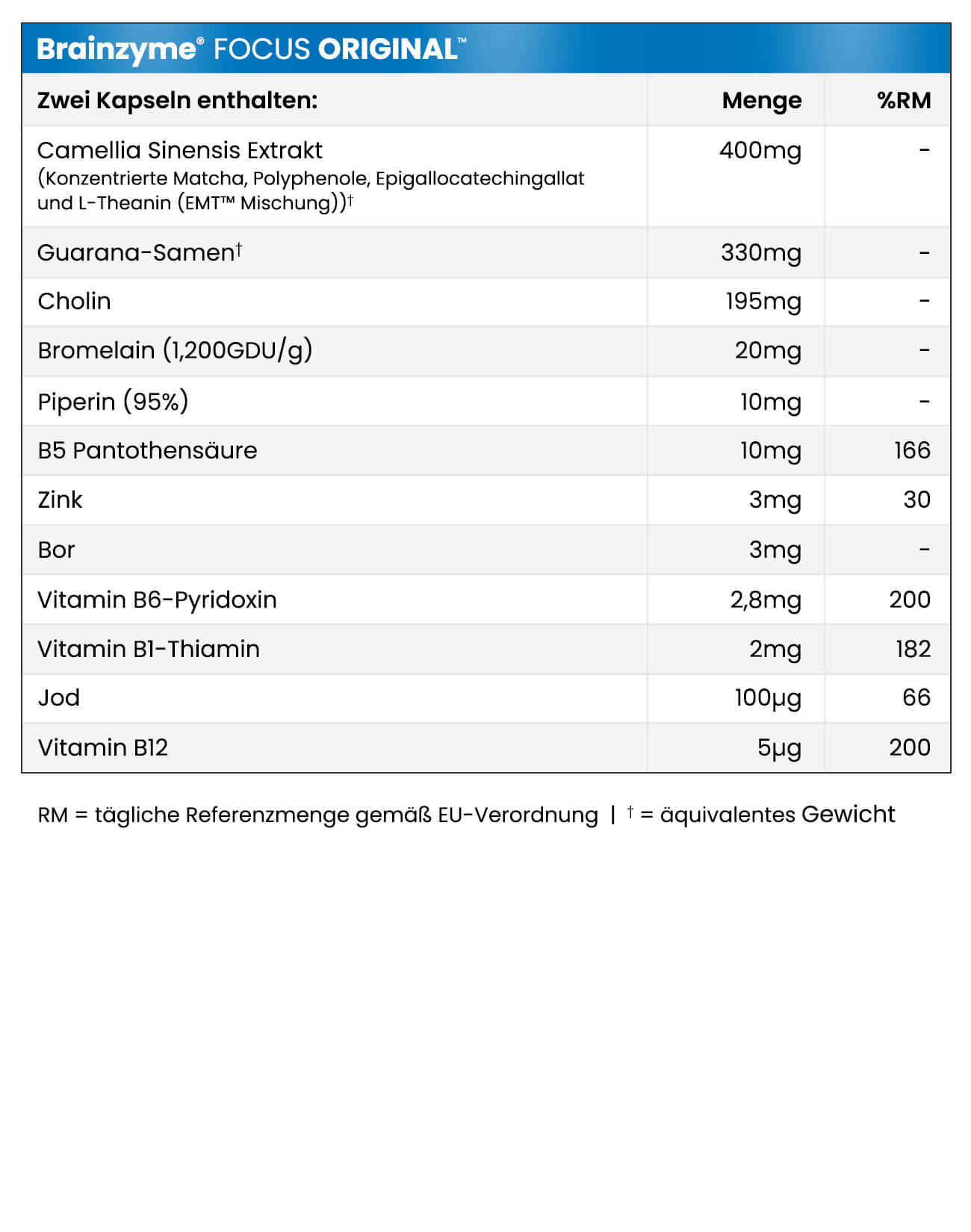Click the 'Camellia Sinensis Extrakt' ingredient name
Viewport: 971px width, 1232px height.
179,151
